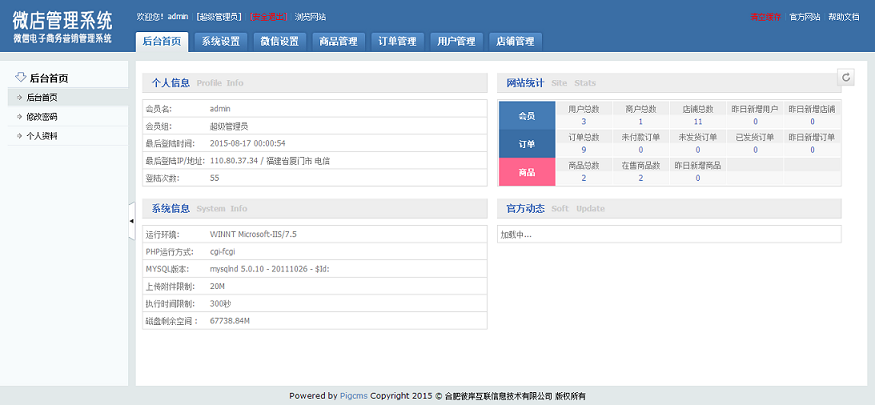This screenshot has width=875, height=405.
Task: Collapse the sidebar using the arrow handle
Action: point(131,221)
